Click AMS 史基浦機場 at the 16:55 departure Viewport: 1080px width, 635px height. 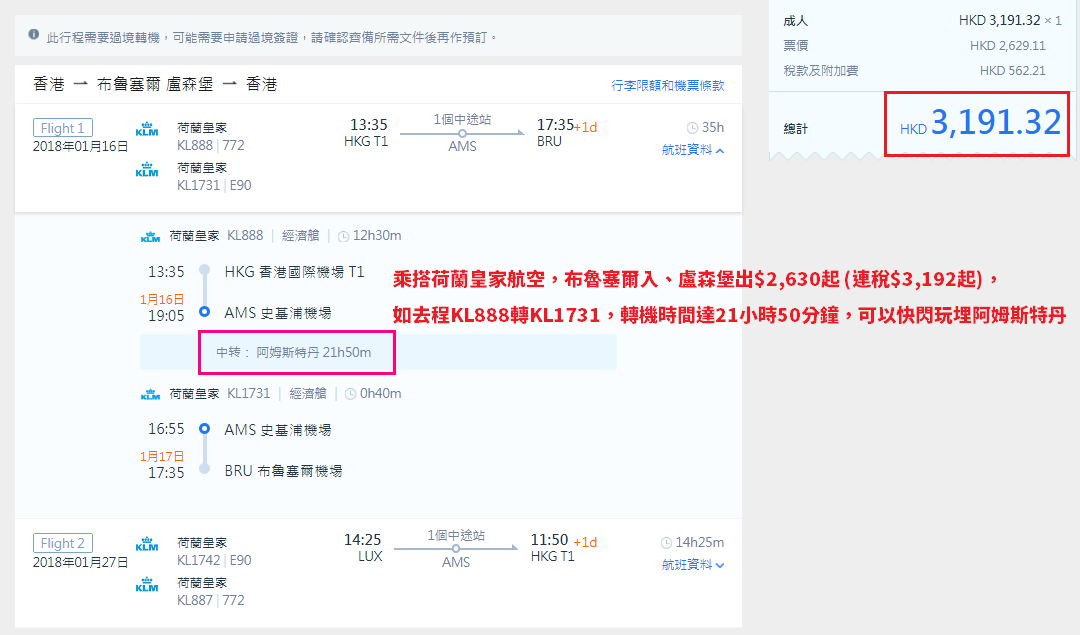[278, 430]
